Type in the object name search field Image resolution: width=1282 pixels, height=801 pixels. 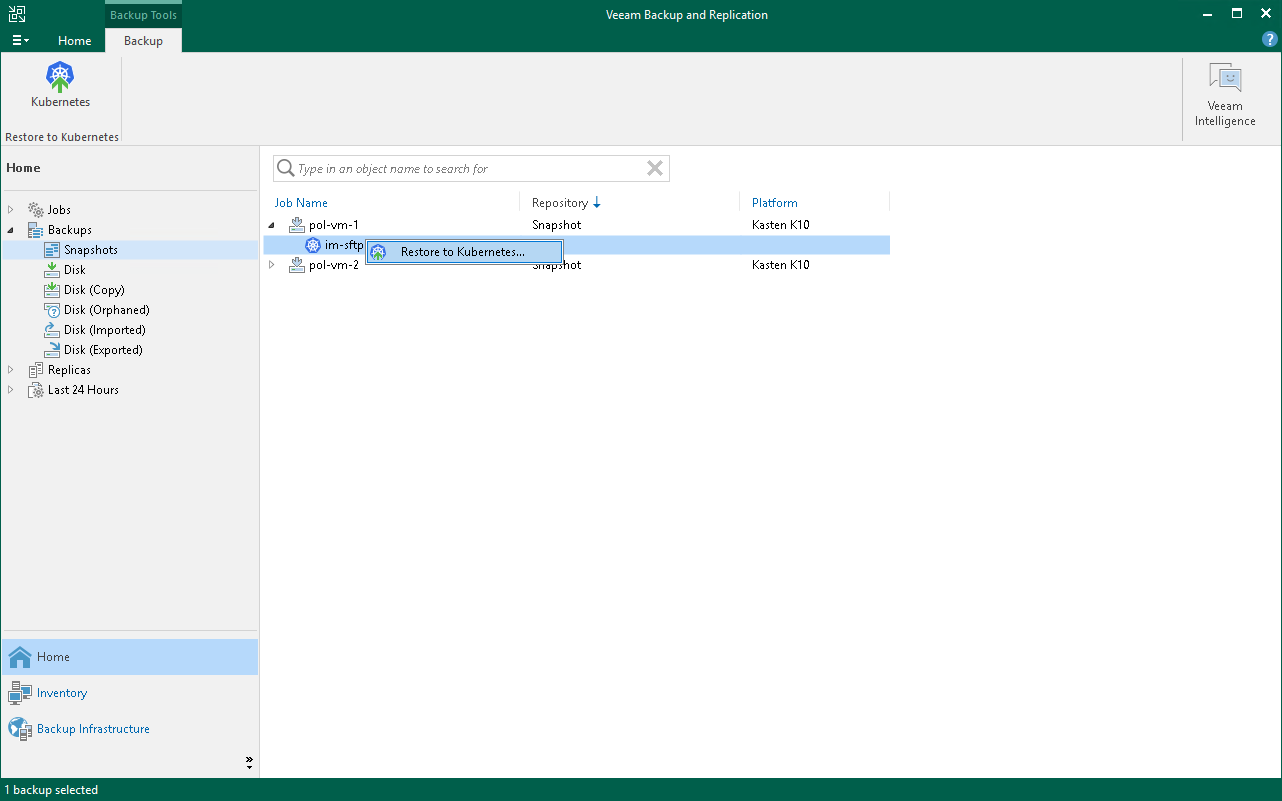point(470,169)
